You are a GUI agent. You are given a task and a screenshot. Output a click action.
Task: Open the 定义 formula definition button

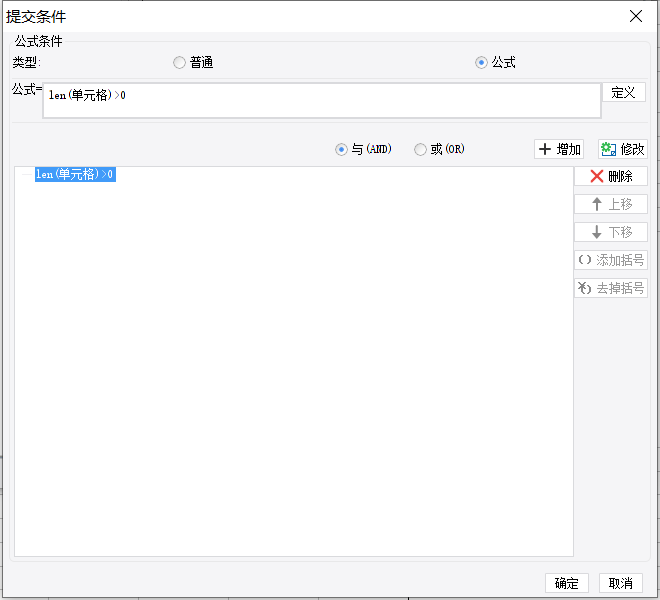point(623,92)
